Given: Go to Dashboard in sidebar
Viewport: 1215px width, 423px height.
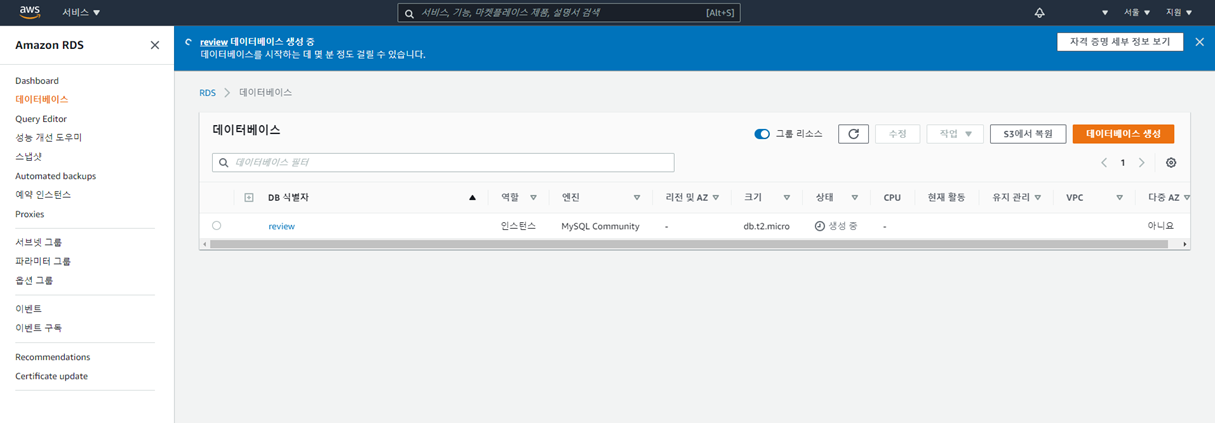Looking at the screenshot, I should click(37, 81).
